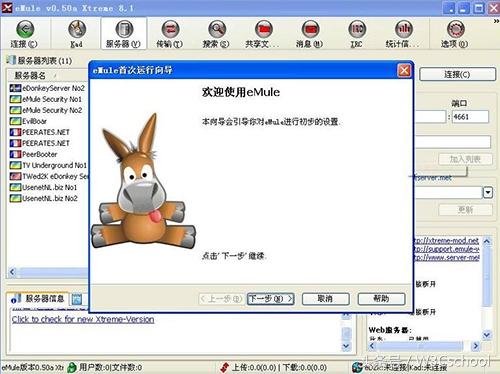Click Cancel (取消) in the wizard
Image resolution: width=500 pixels, height=374 pixels.
coord(325,299)
